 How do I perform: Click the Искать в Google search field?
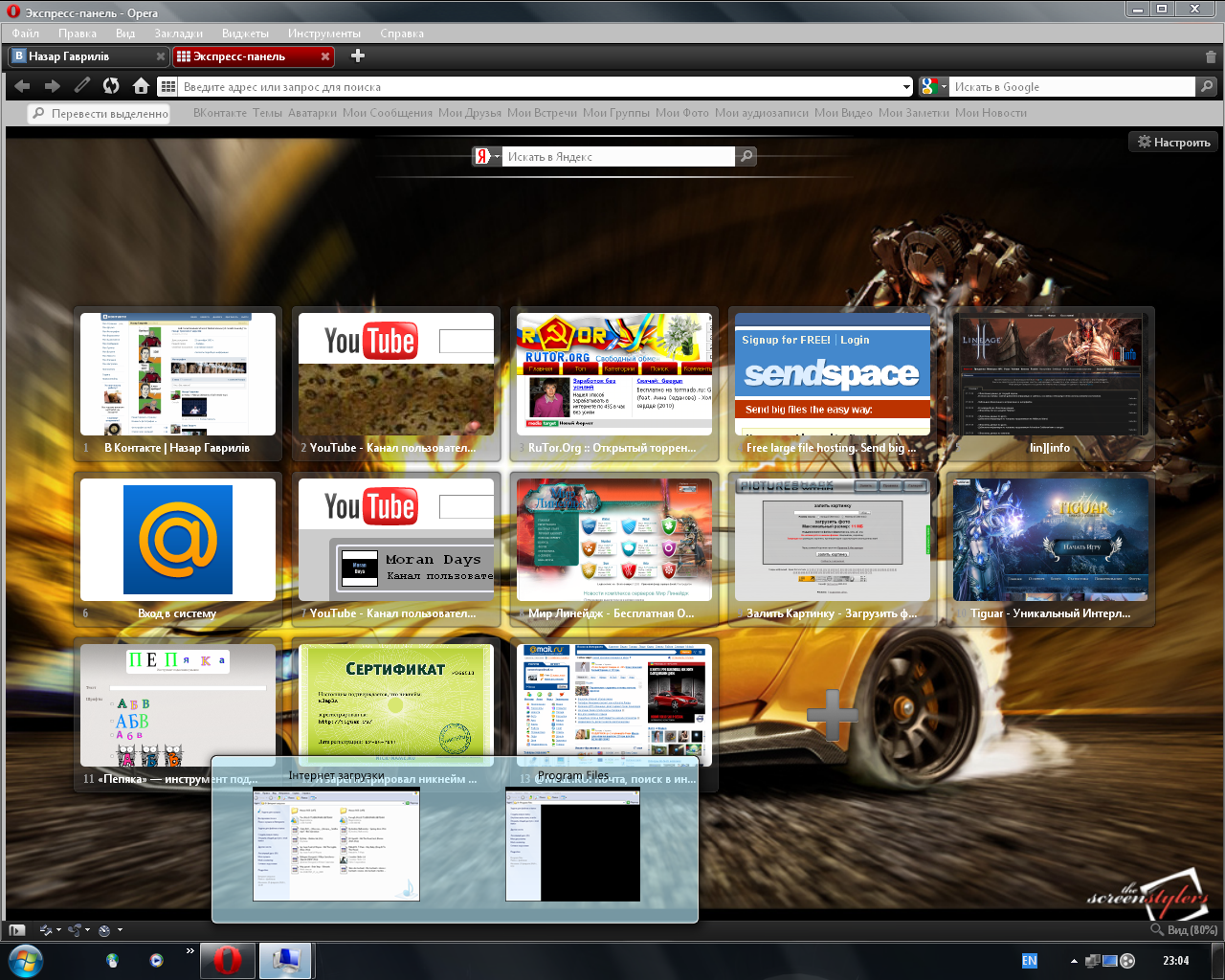coord(1073,86)
